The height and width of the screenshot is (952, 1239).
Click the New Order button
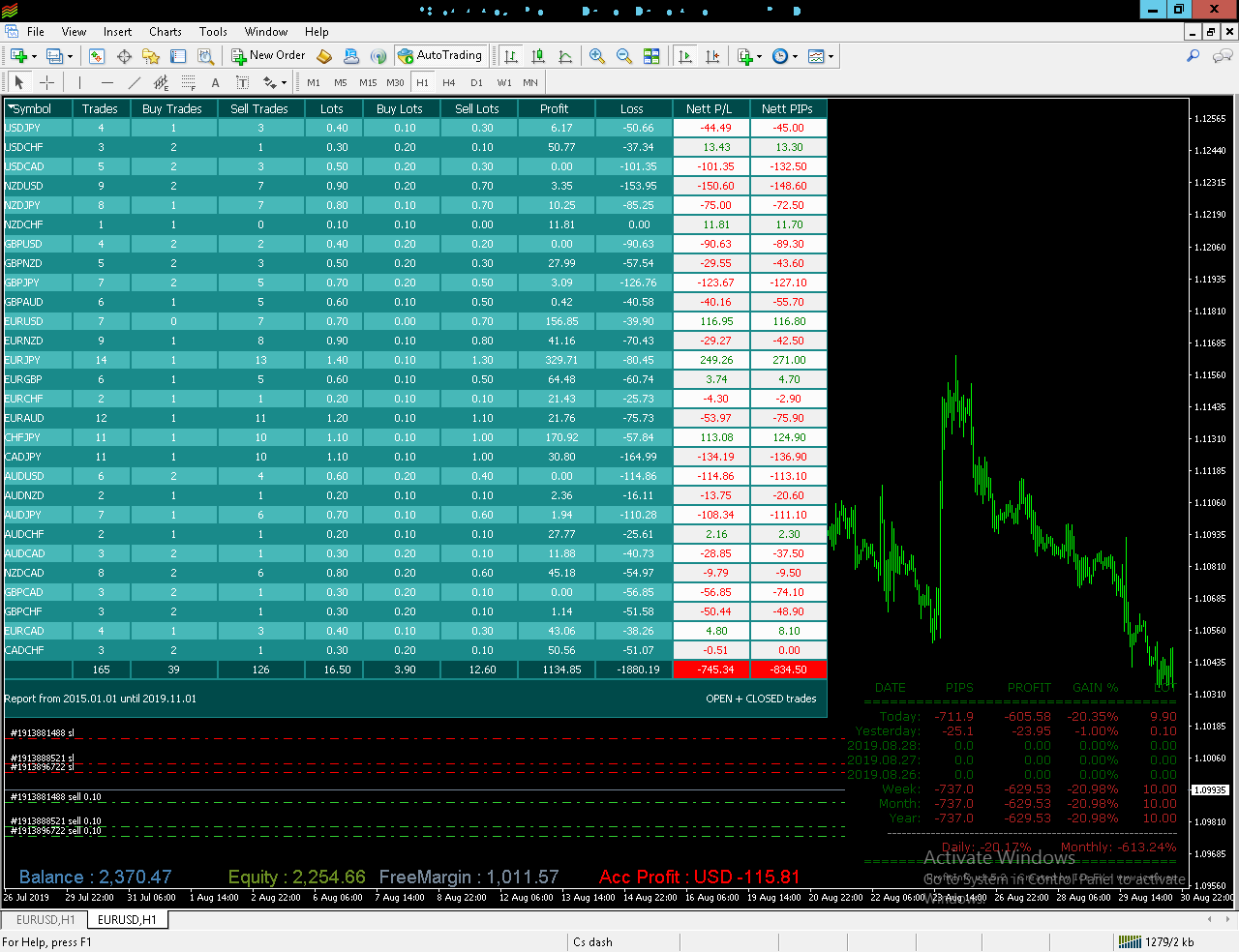[x=269, y=56]
